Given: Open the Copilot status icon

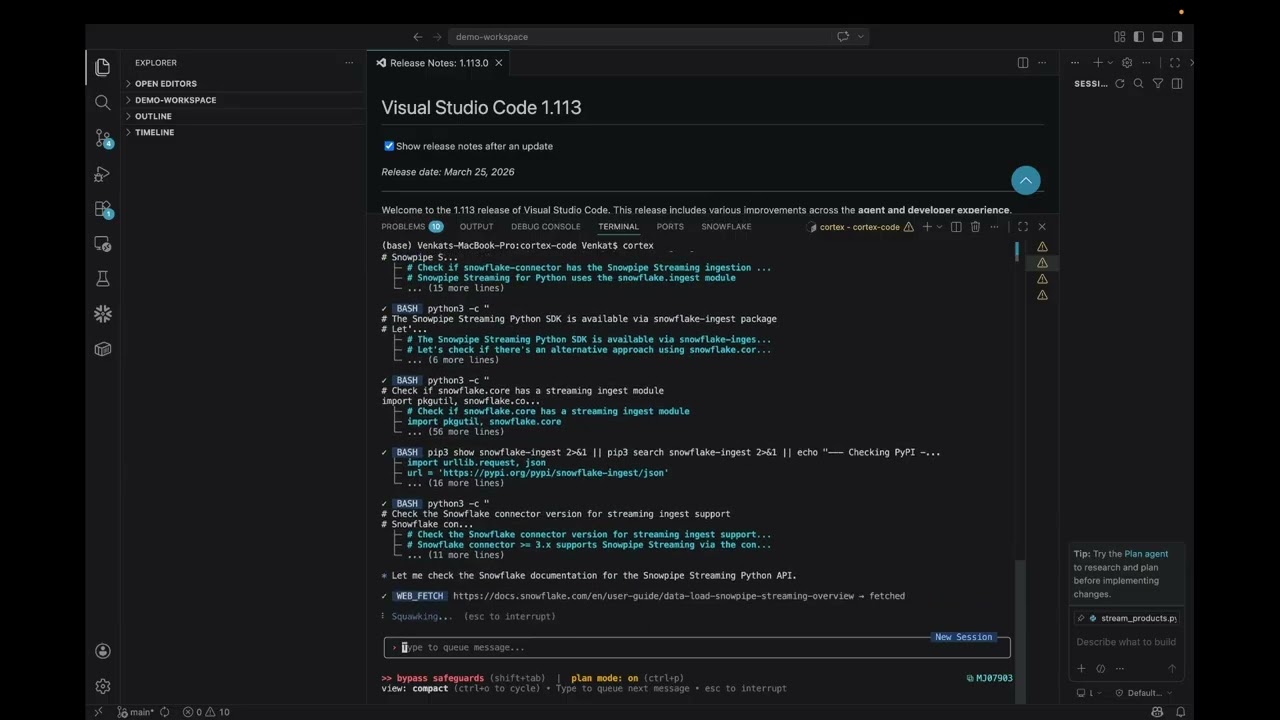Looking at the screenshot, I should tap(1157, 712).
